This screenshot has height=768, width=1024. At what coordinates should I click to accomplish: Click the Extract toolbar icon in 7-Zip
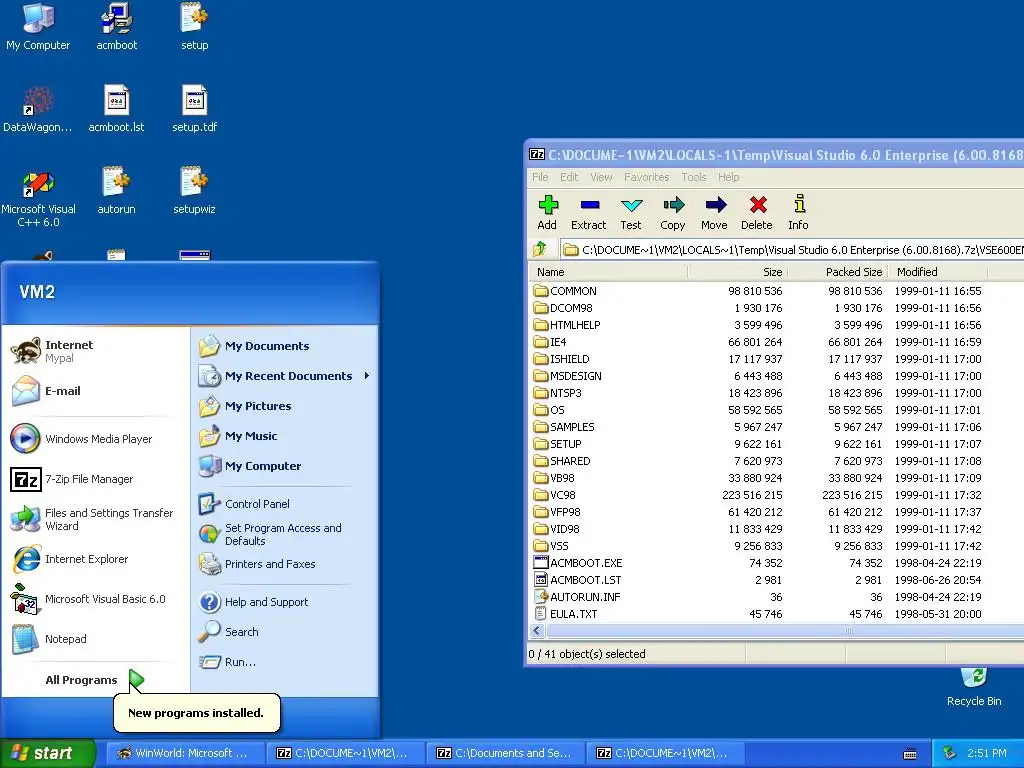[588, 212]
